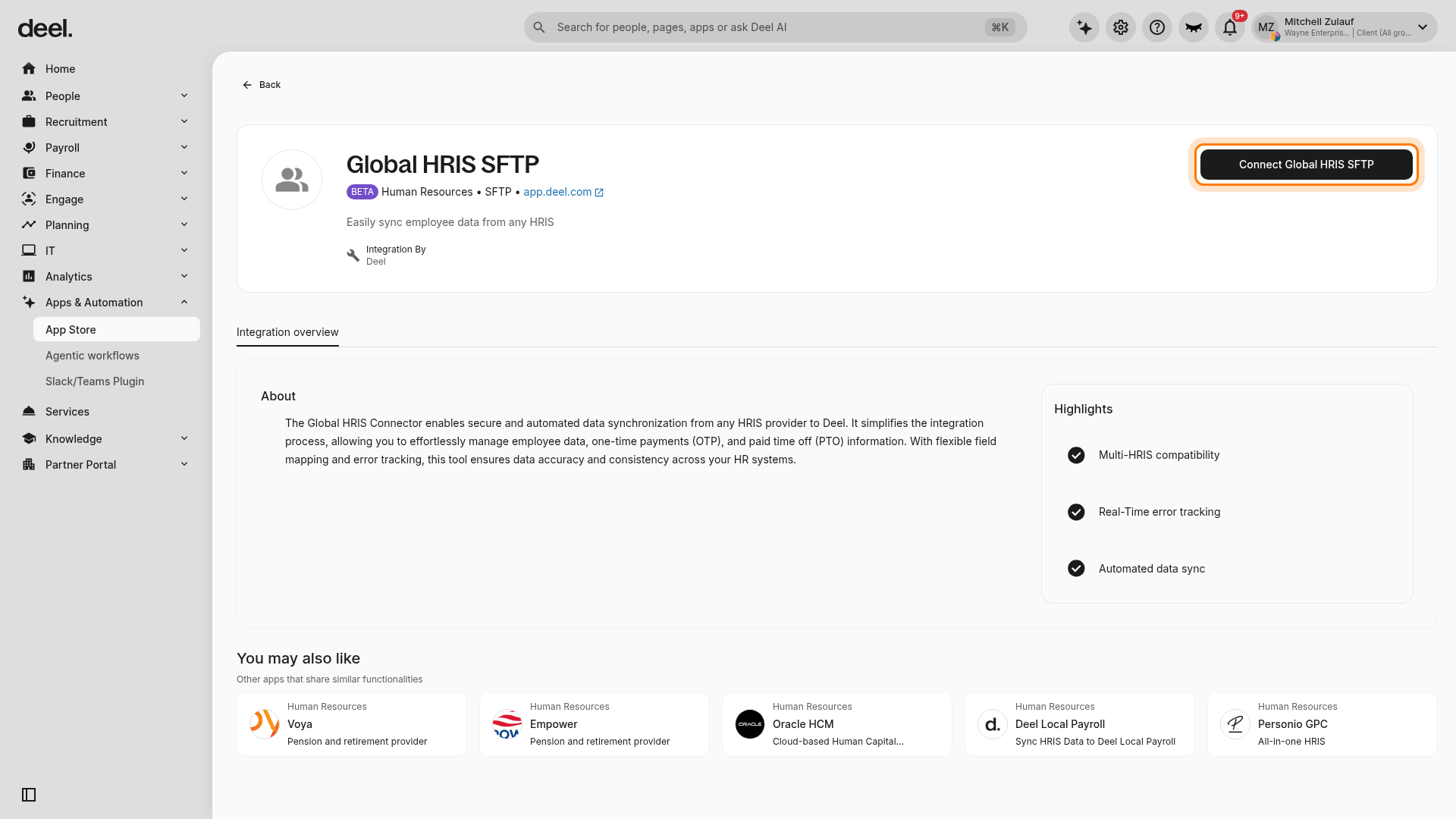Click the Apps & Automation sparkle icon
The width and height of the screenshot is (1456, 819).
click(x=29, y=303)
